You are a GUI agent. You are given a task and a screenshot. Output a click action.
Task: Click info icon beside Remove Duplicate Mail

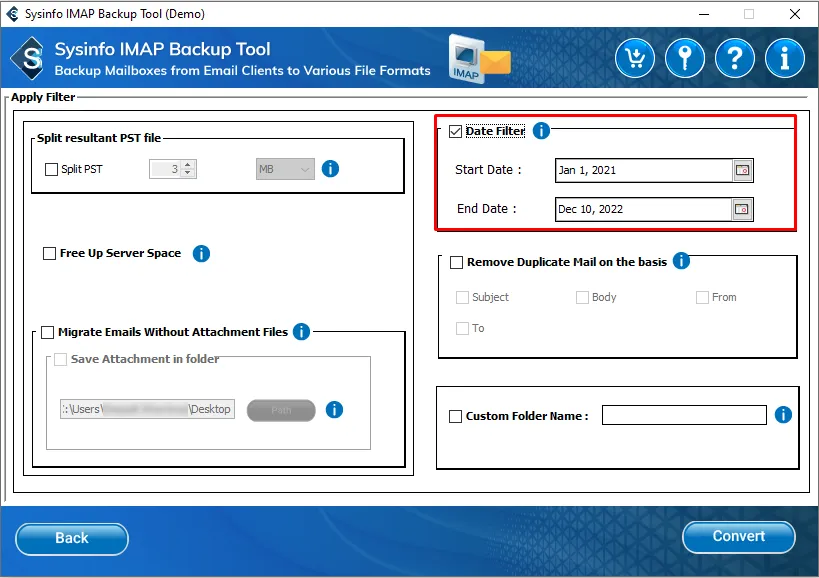click(x=681, y=261)
